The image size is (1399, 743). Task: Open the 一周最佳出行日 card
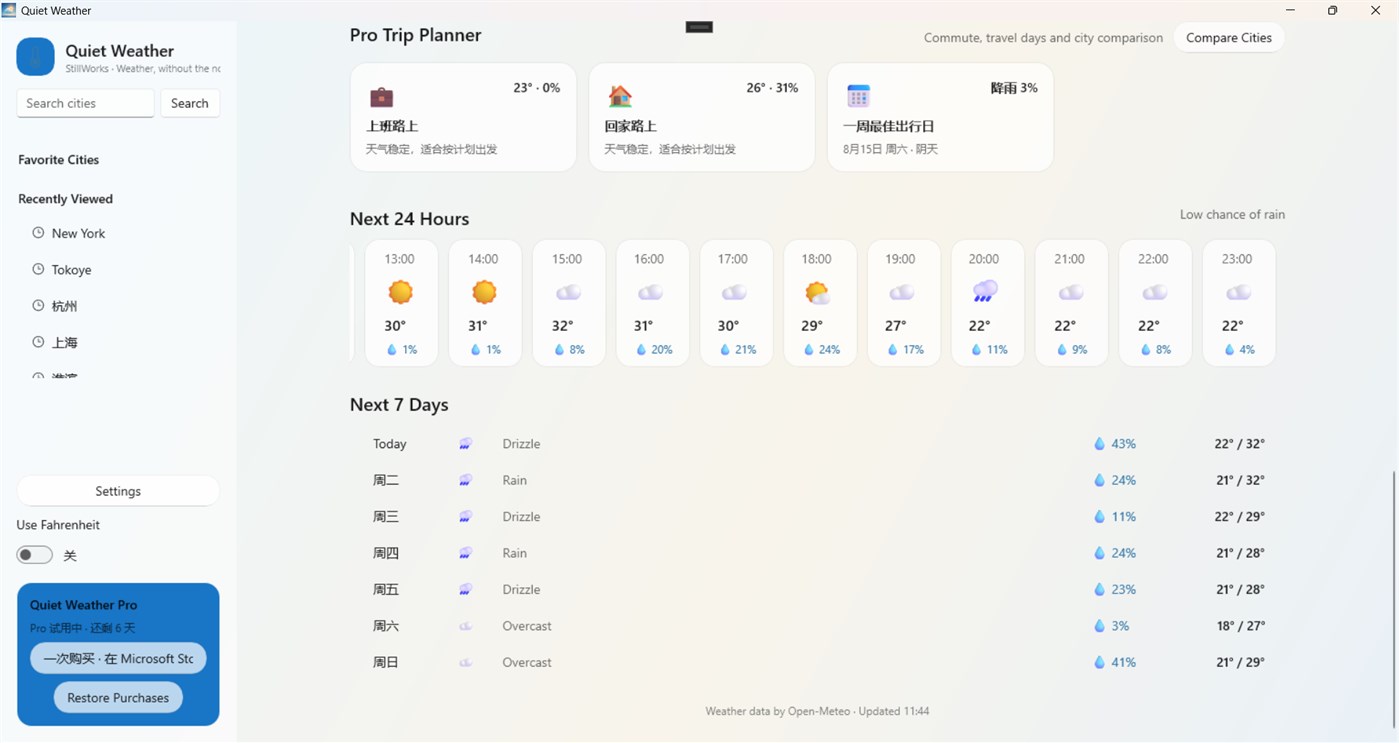coord(940,117)
